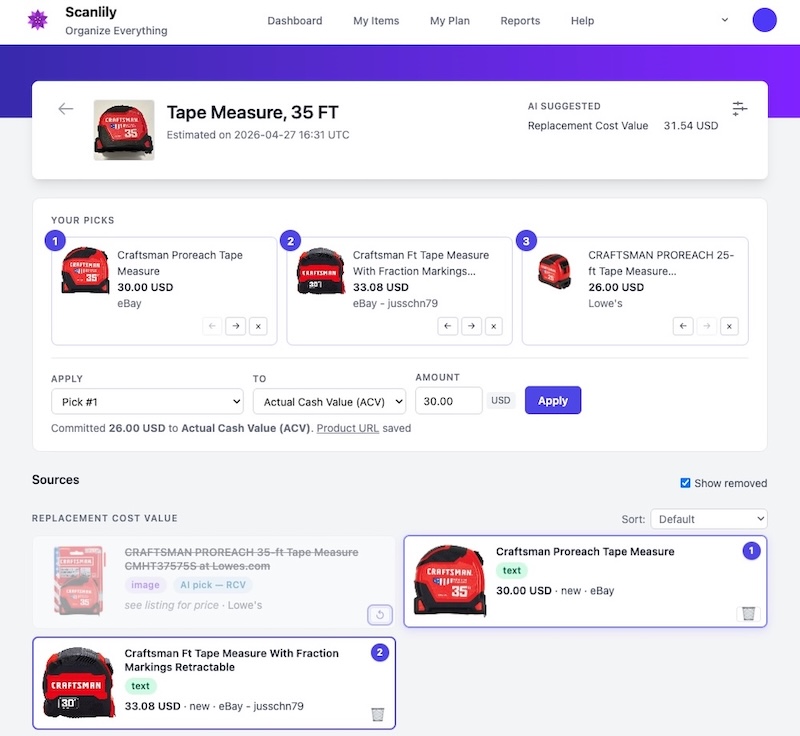800x736 pixels.
Task: Remove pick 1 with the x button
Action: (259, 326)
